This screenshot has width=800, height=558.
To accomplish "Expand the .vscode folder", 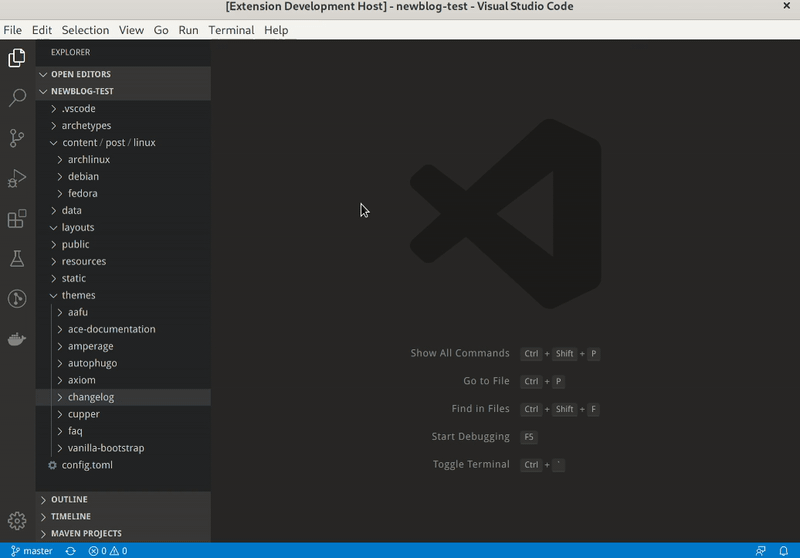I will point(123,109).
